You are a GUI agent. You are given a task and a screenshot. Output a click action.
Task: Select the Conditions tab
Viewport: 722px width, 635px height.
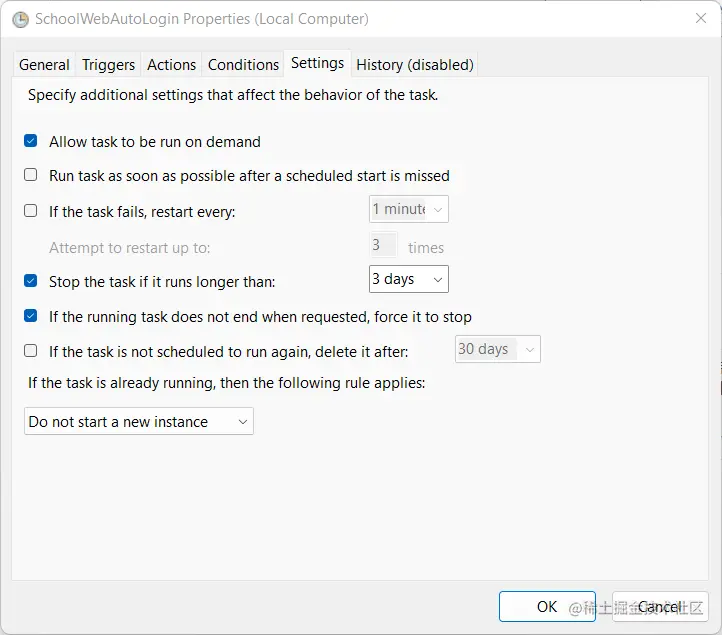tap(243, 64)
